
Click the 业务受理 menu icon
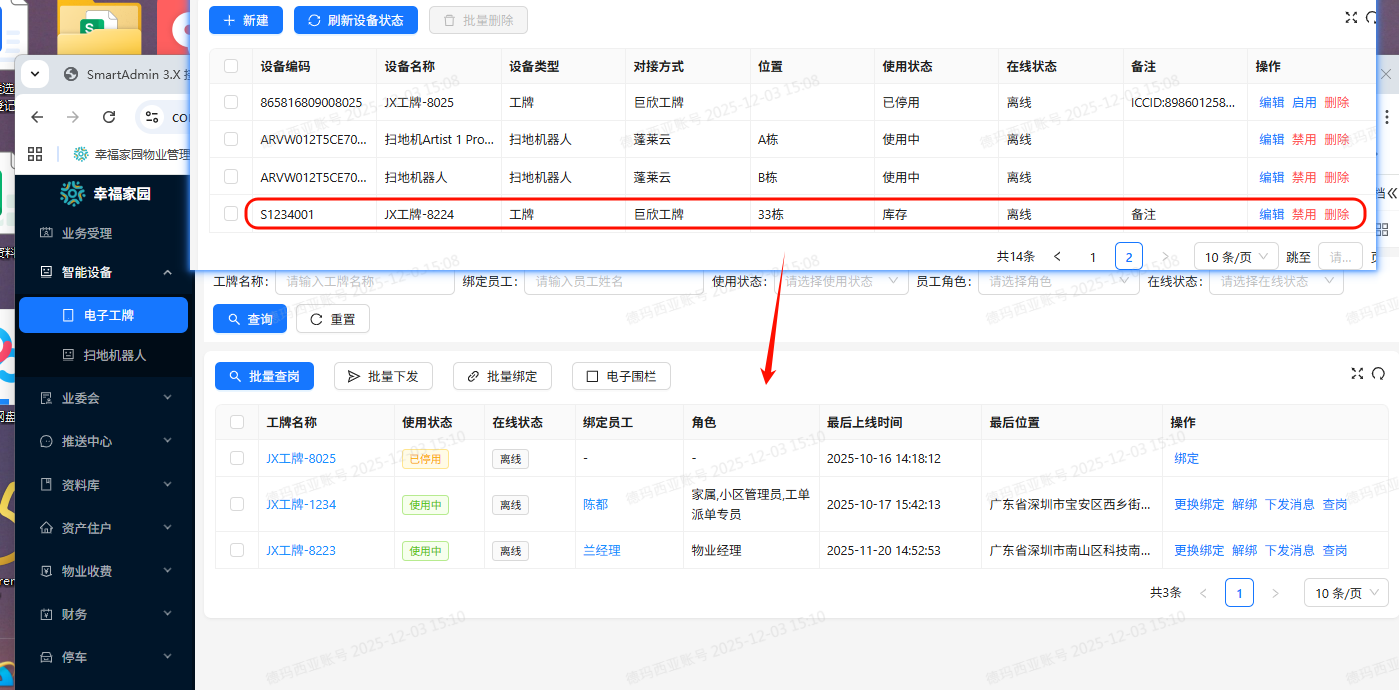[x=44, y=232]
